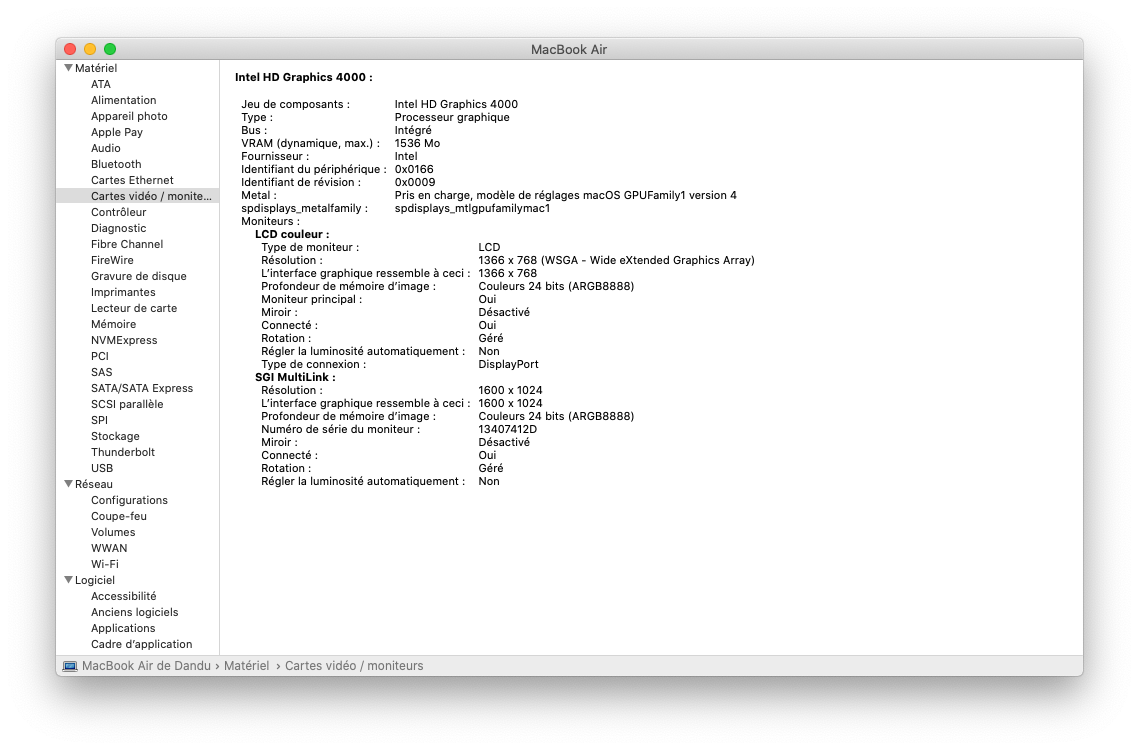Select Wi-Fi in the sidebar
This screenshot has width=1139, height=750.
105,564
